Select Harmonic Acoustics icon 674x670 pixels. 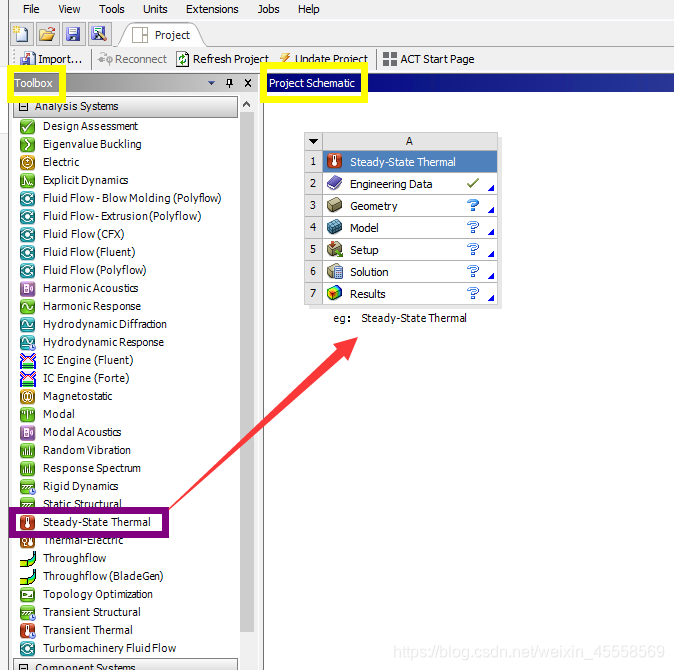point(27,288)
